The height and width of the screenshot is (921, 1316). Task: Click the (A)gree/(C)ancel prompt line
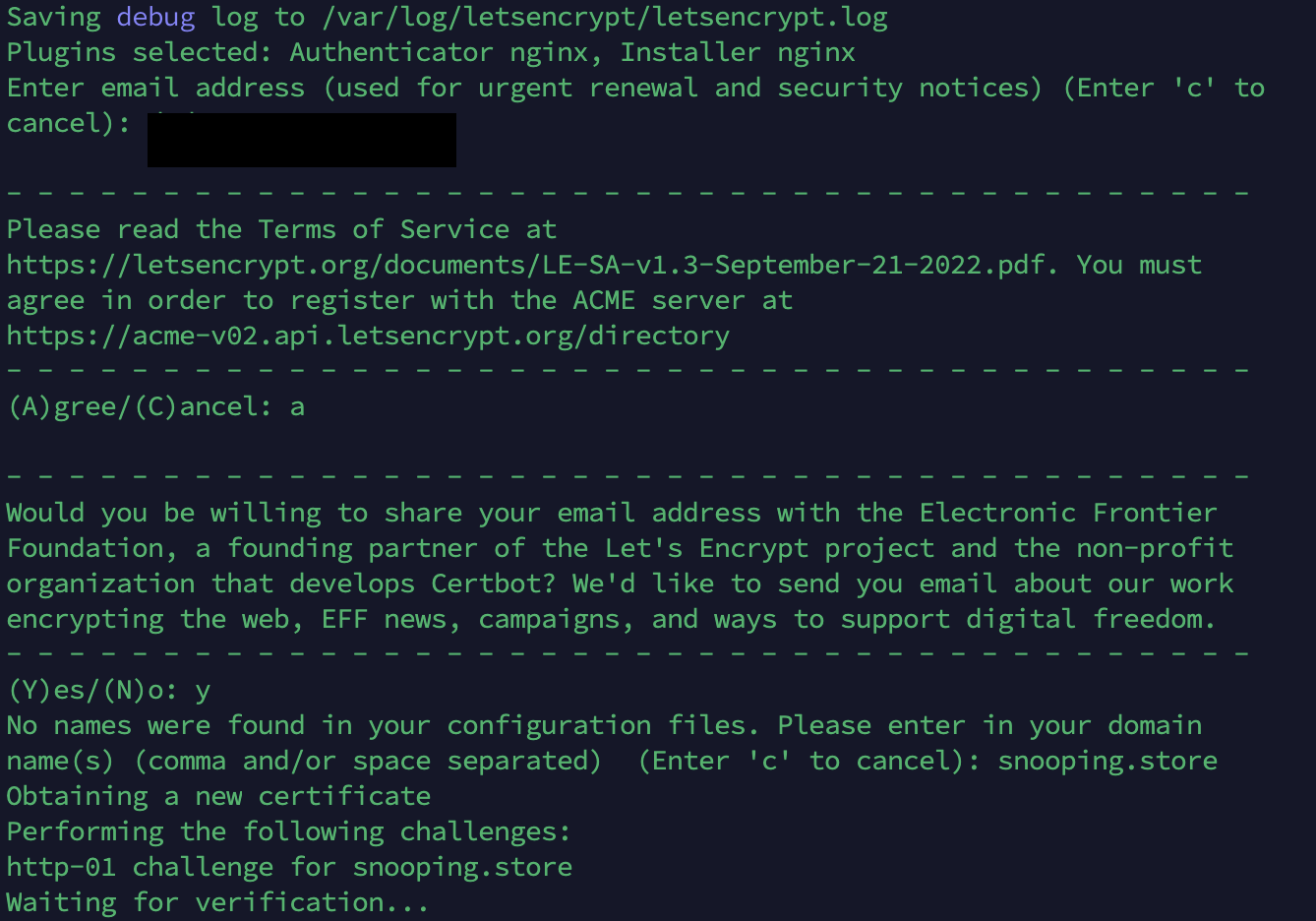coord(155,406)
